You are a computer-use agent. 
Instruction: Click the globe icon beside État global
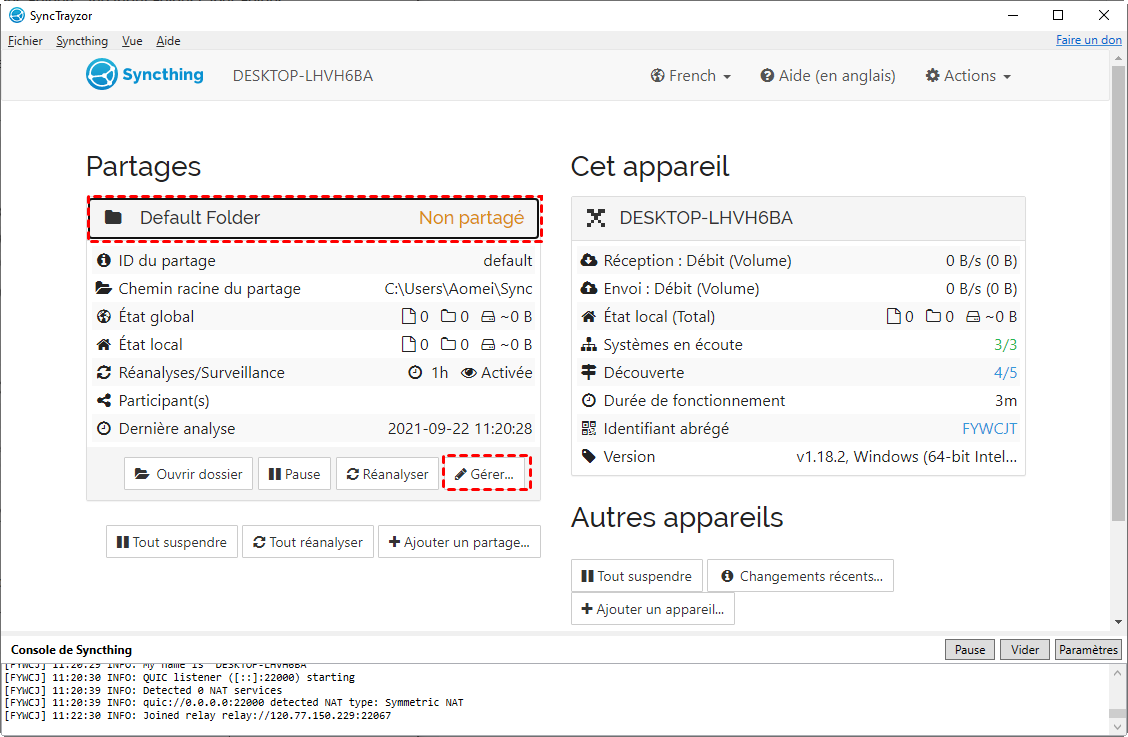[104, 317]
